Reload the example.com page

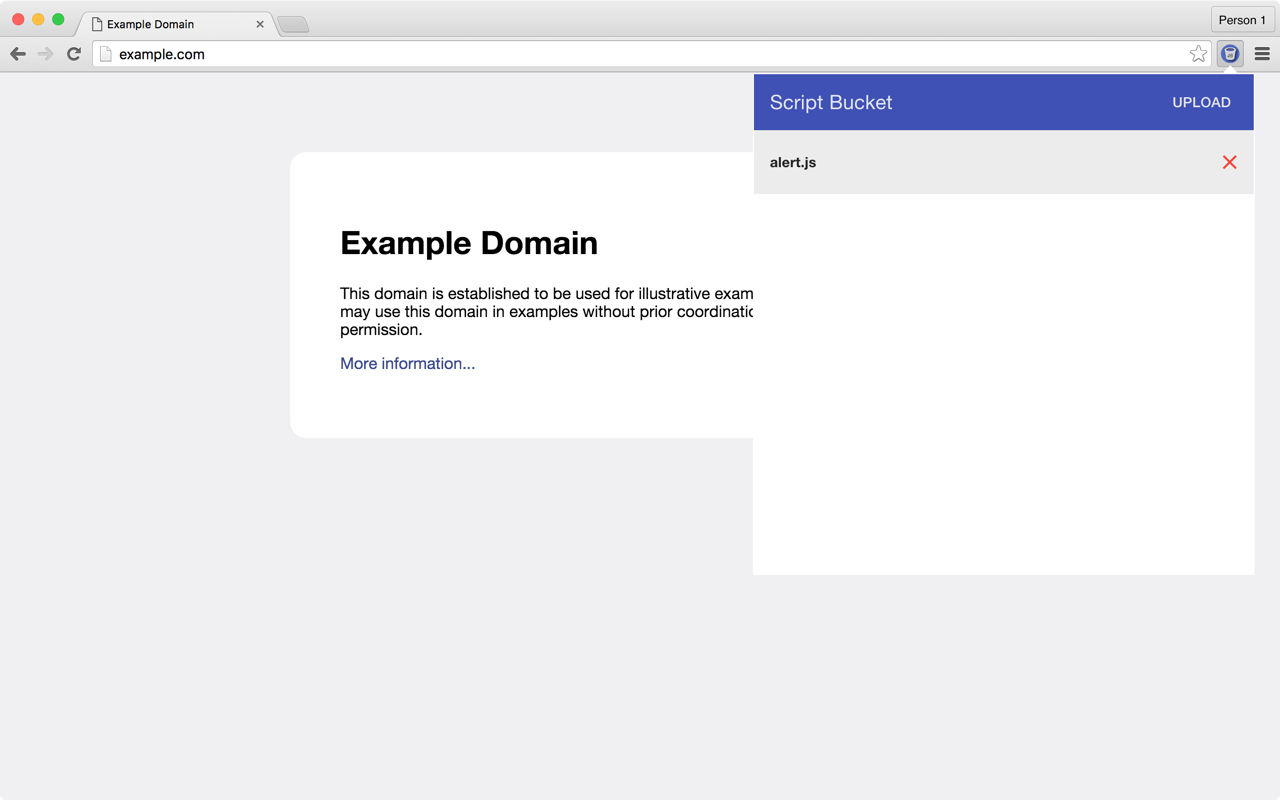point(74,54)
